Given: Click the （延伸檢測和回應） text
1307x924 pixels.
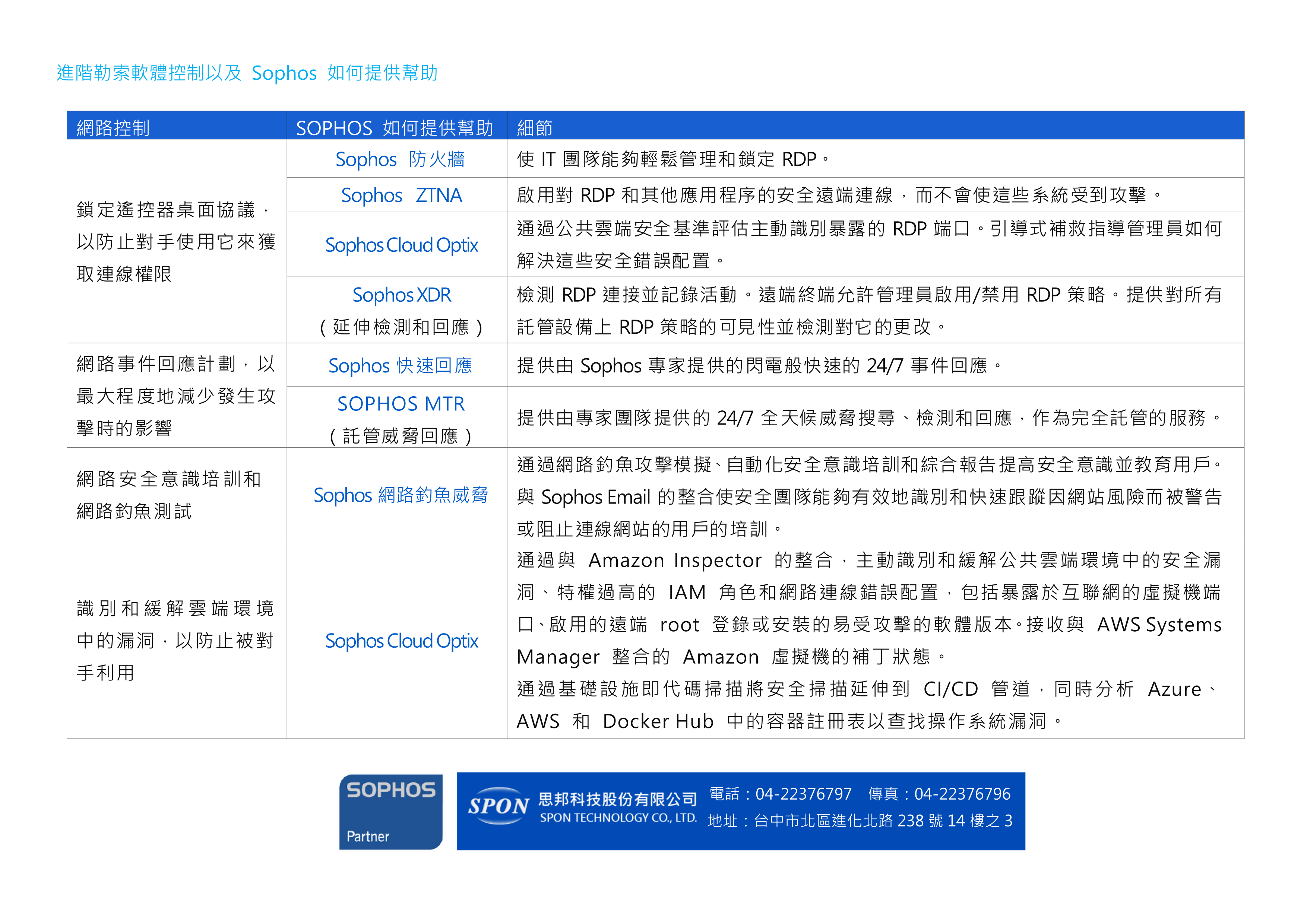Looking at the screenshot, I should 401,327.
